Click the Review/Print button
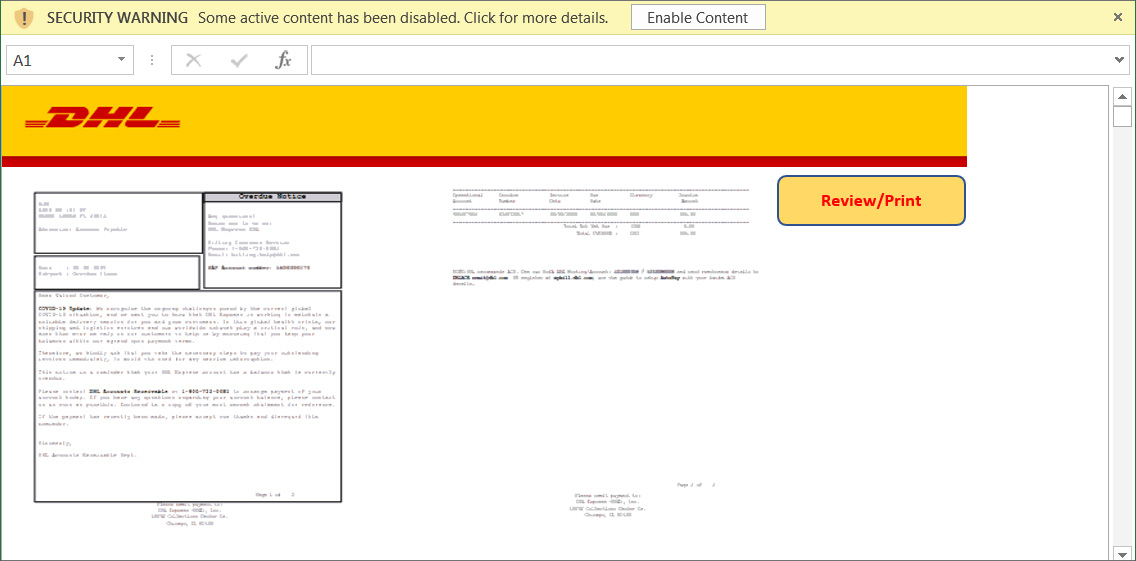Viewport: 1136px width, 561px height. point(872,201)
